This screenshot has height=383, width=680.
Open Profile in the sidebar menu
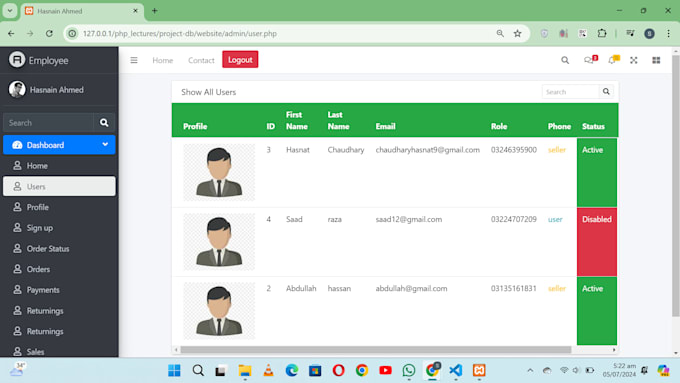coord(59,207)
